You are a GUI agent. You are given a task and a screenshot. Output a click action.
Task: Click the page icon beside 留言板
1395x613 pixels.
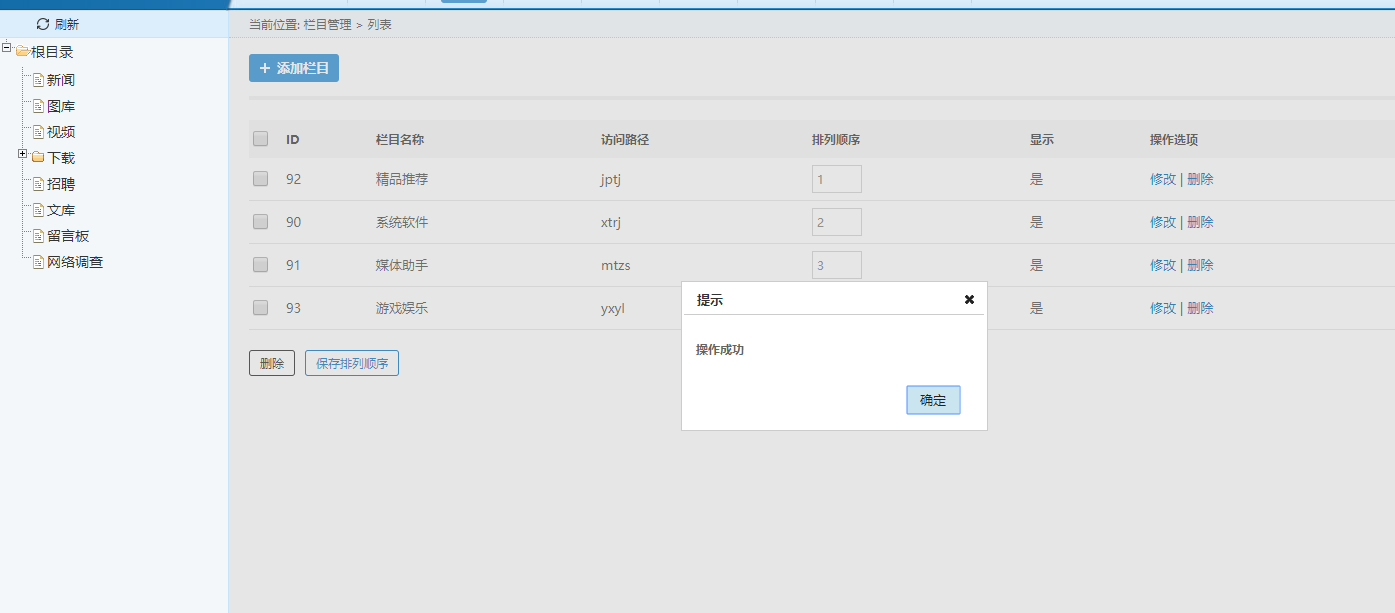coord(38,236)
